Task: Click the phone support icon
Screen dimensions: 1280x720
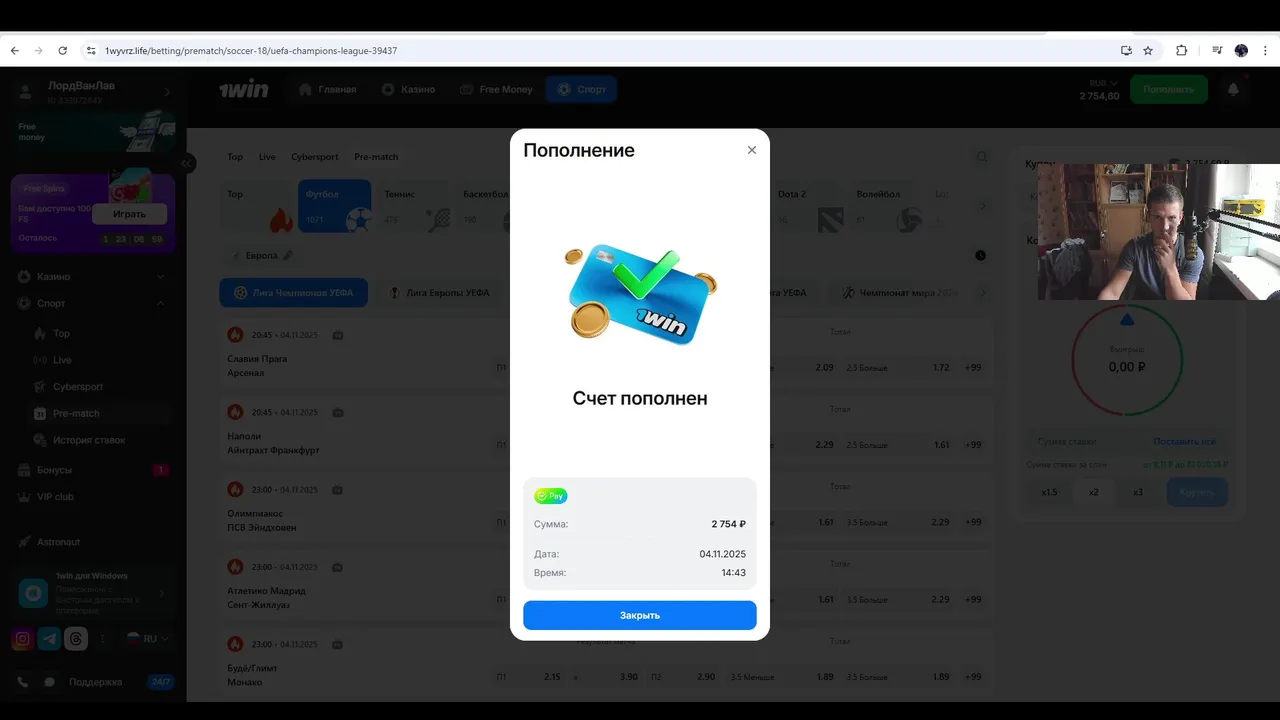Action: (x=22, y=682)
